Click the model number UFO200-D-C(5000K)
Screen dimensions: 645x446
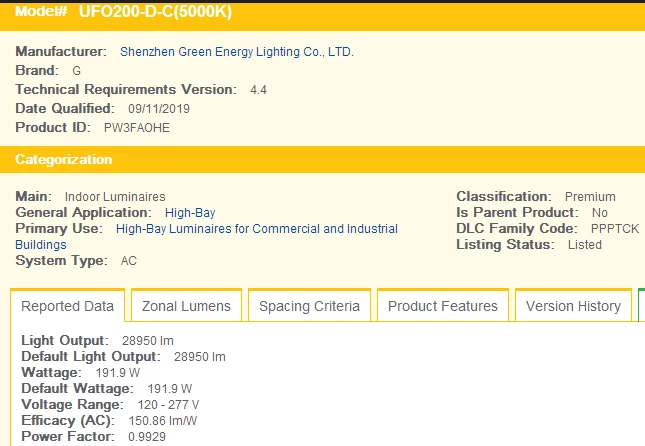[155, 11]
